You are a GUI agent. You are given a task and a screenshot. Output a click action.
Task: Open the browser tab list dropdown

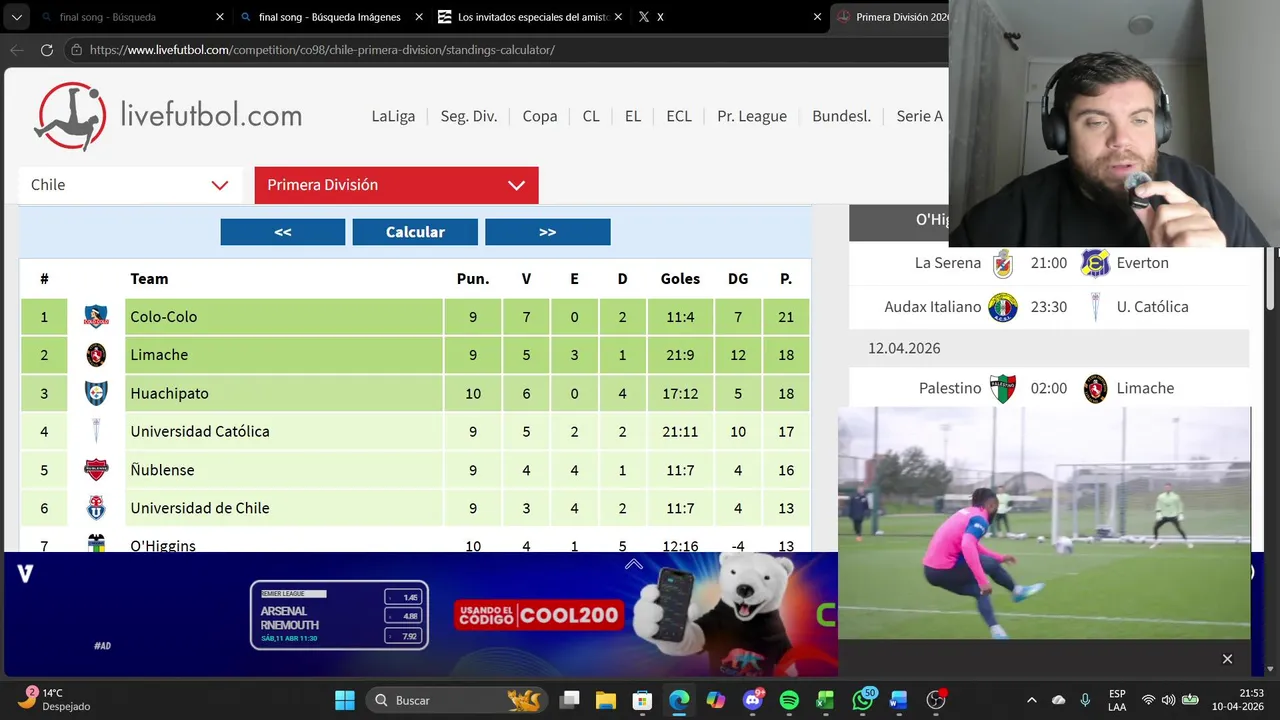16,17
